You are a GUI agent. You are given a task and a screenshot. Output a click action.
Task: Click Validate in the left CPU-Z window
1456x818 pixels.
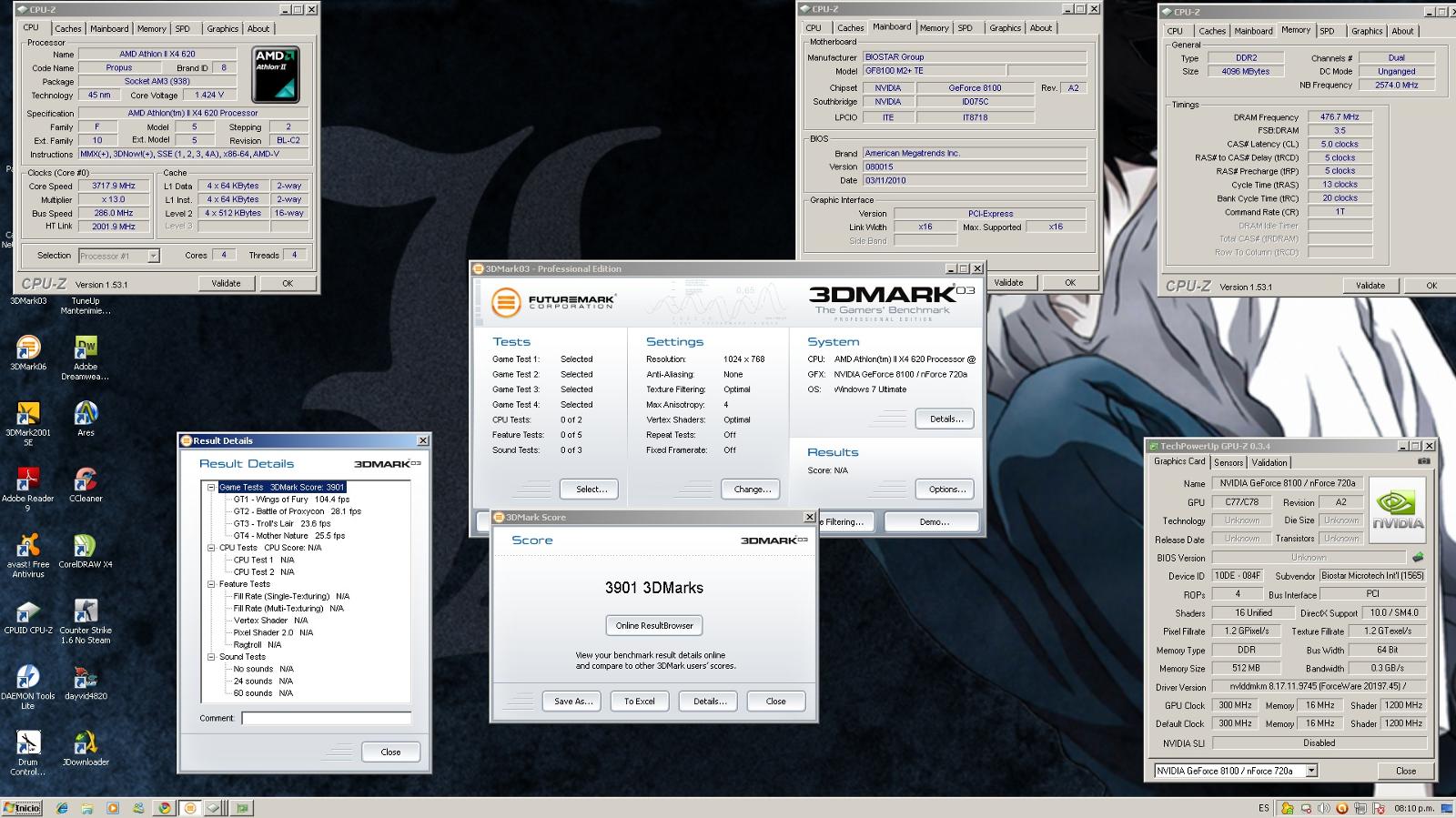coord(226,283)
